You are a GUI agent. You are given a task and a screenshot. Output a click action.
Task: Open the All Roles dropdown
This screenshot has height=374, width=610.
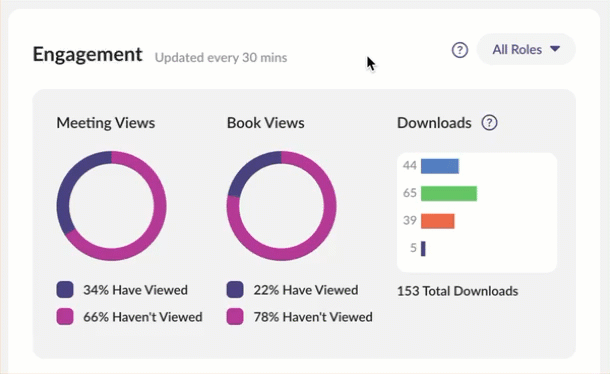(526, 49)
